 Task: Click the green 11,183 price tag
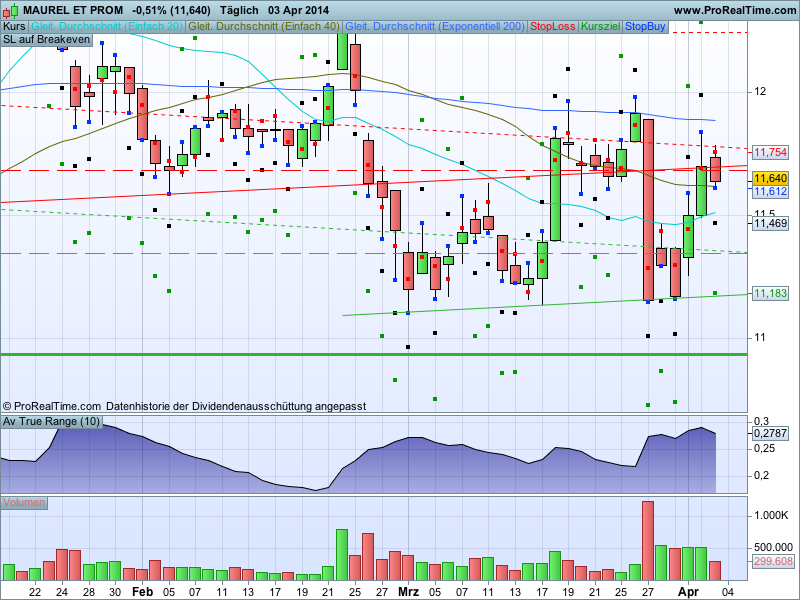770,293
